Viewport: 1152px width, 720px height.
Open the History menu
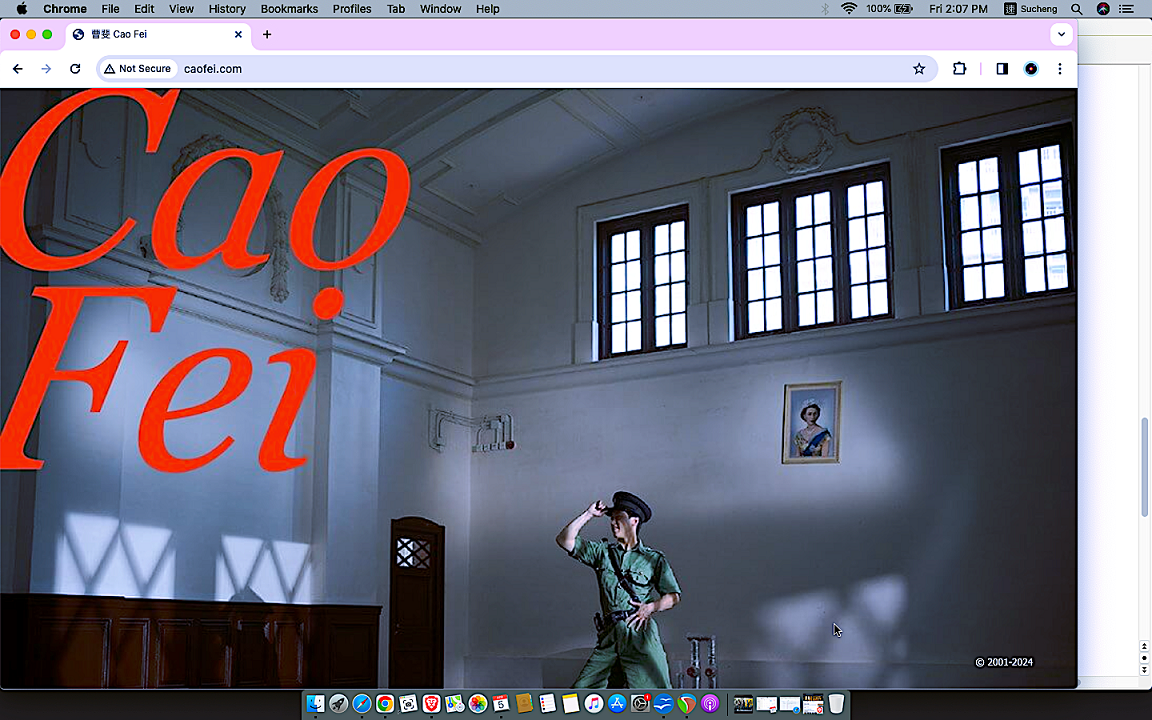click(227, 9)
